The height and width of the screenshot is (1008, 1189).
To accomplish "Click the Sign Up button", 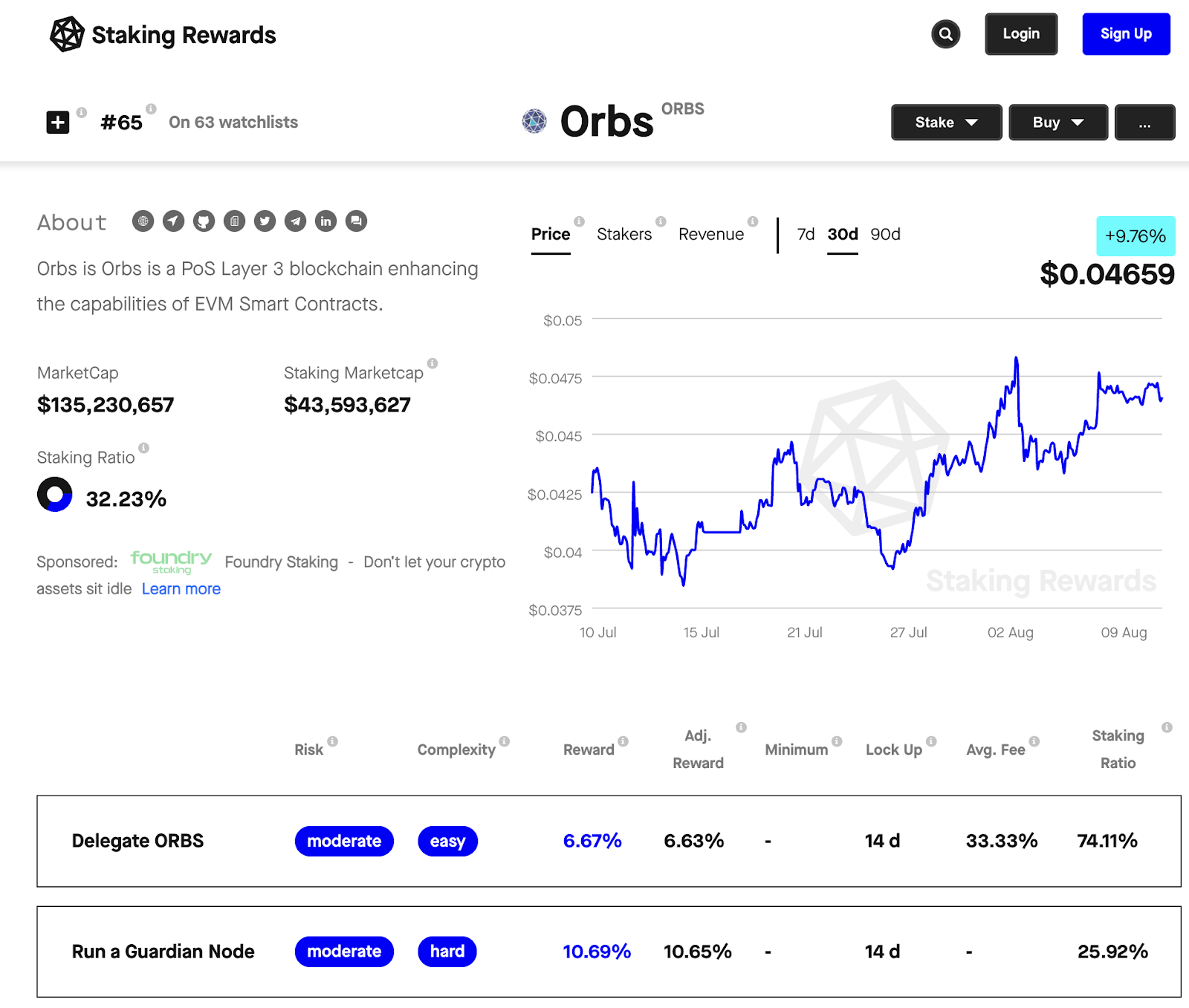I will pos(1126,34).
